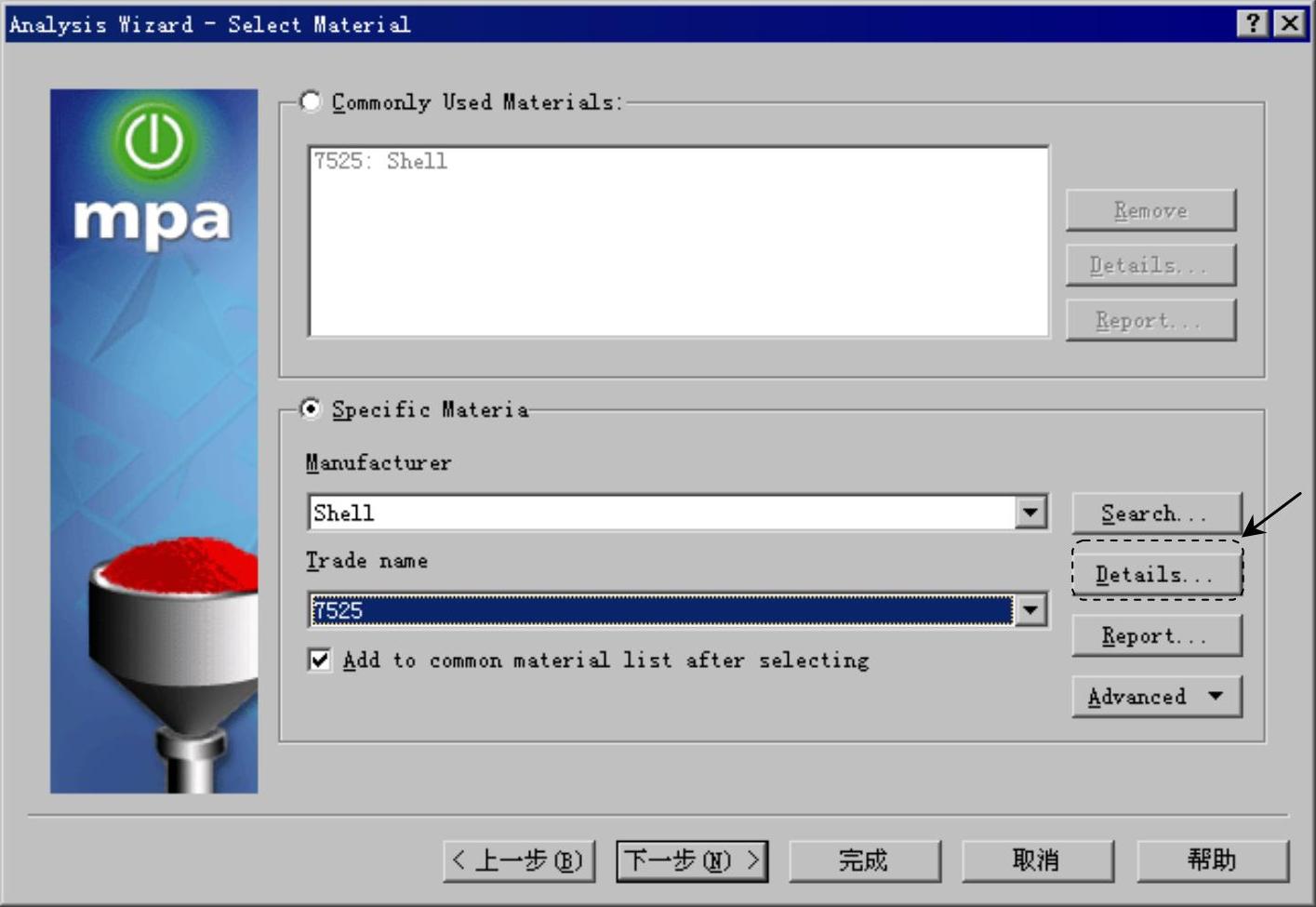Click the mpa logo banner image

click(153, 441)
